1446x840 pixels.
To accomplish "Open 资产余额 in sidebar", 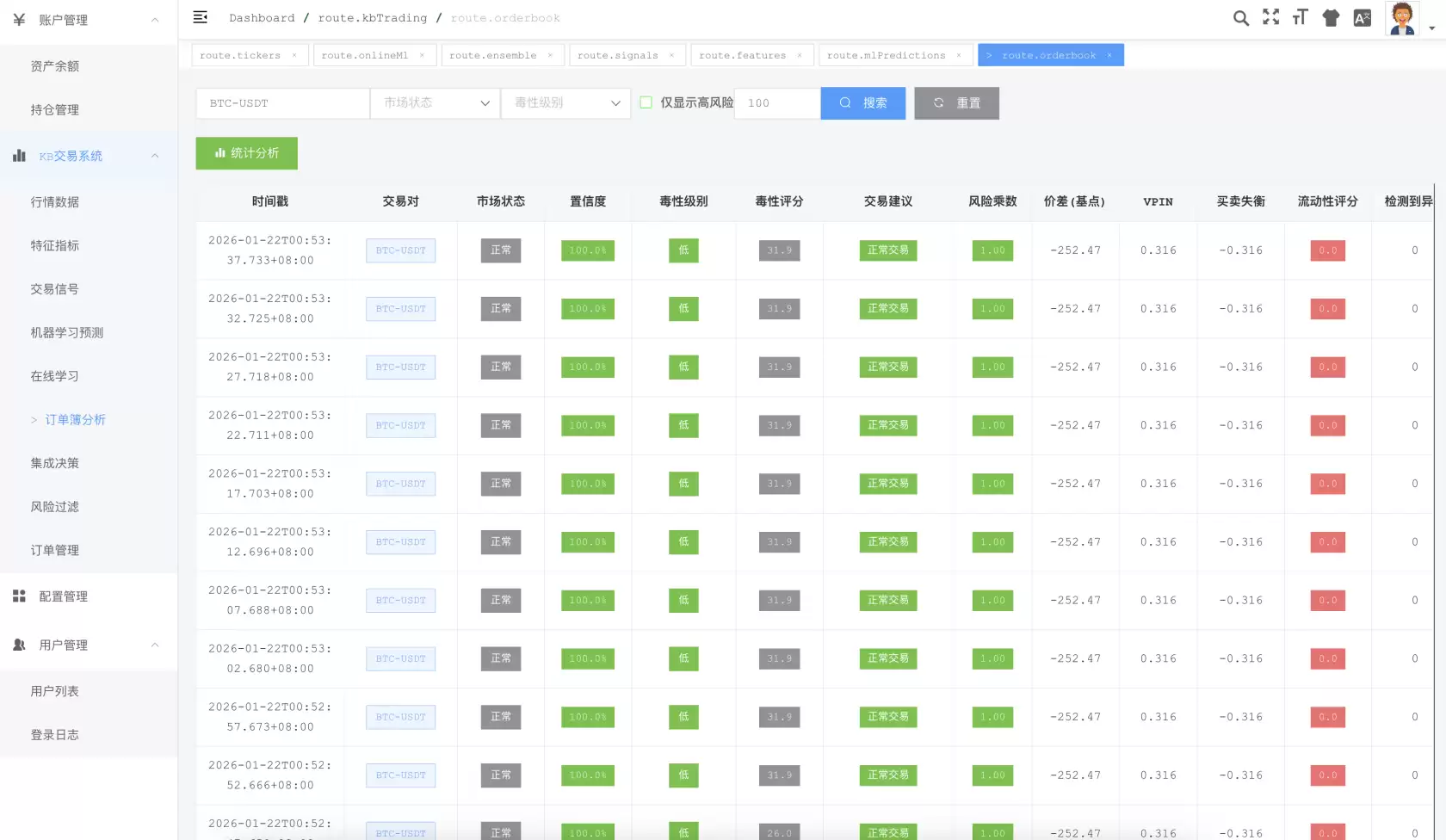I will point(89,66).
